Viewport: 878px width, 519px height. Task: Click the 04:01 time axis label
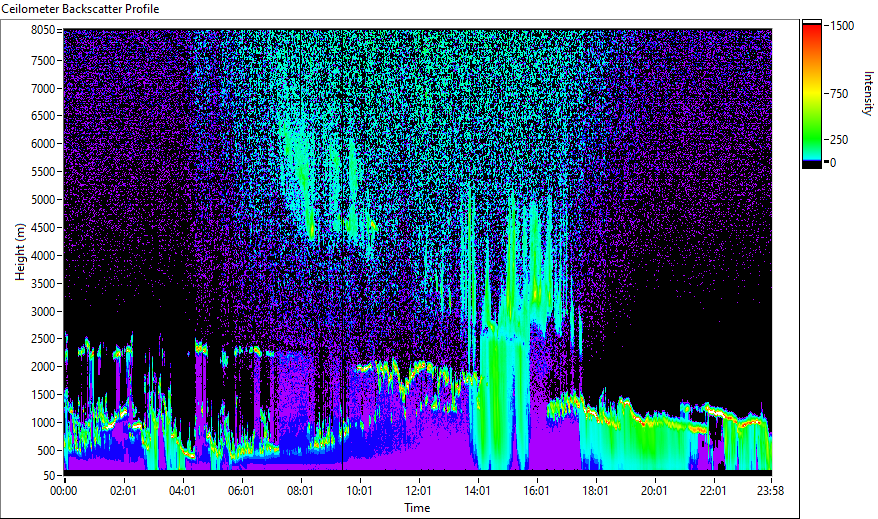(182, 491)
